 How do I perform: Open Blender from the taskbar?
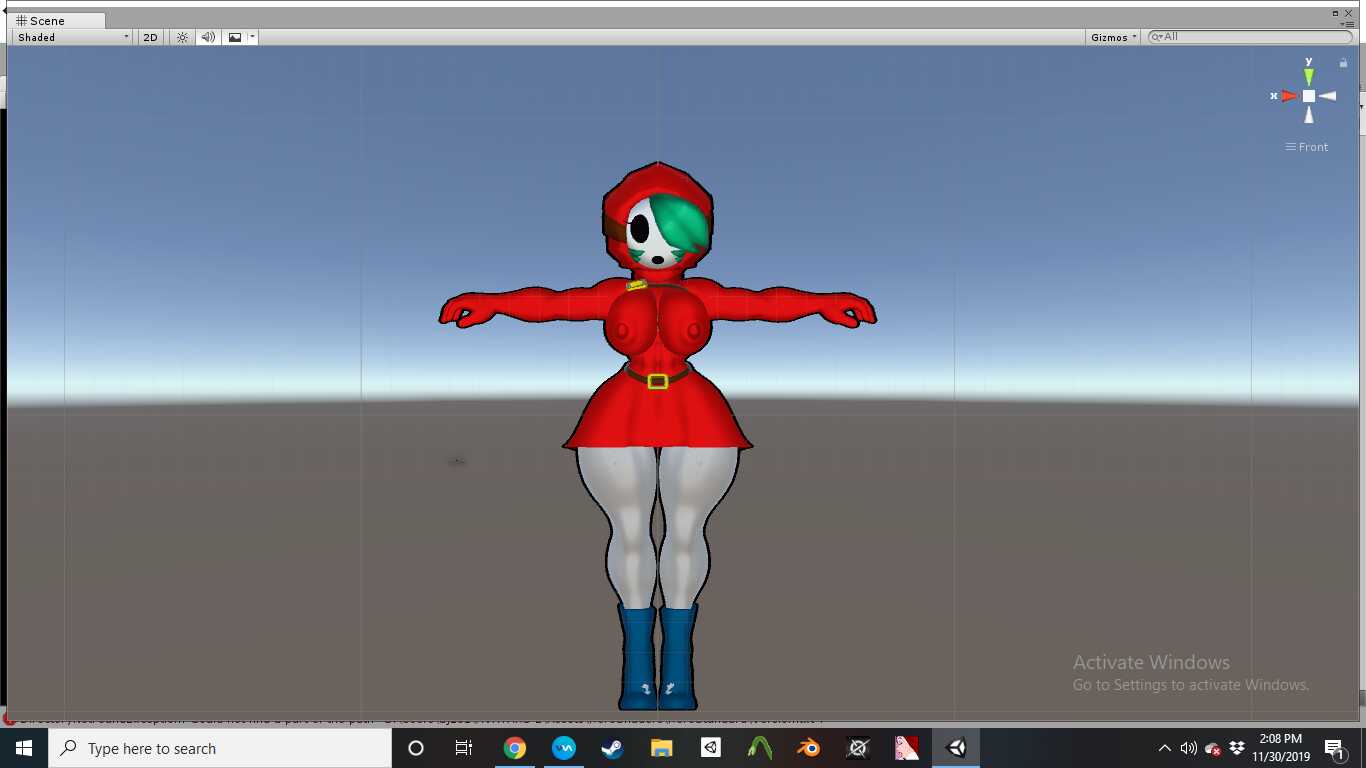809,748
